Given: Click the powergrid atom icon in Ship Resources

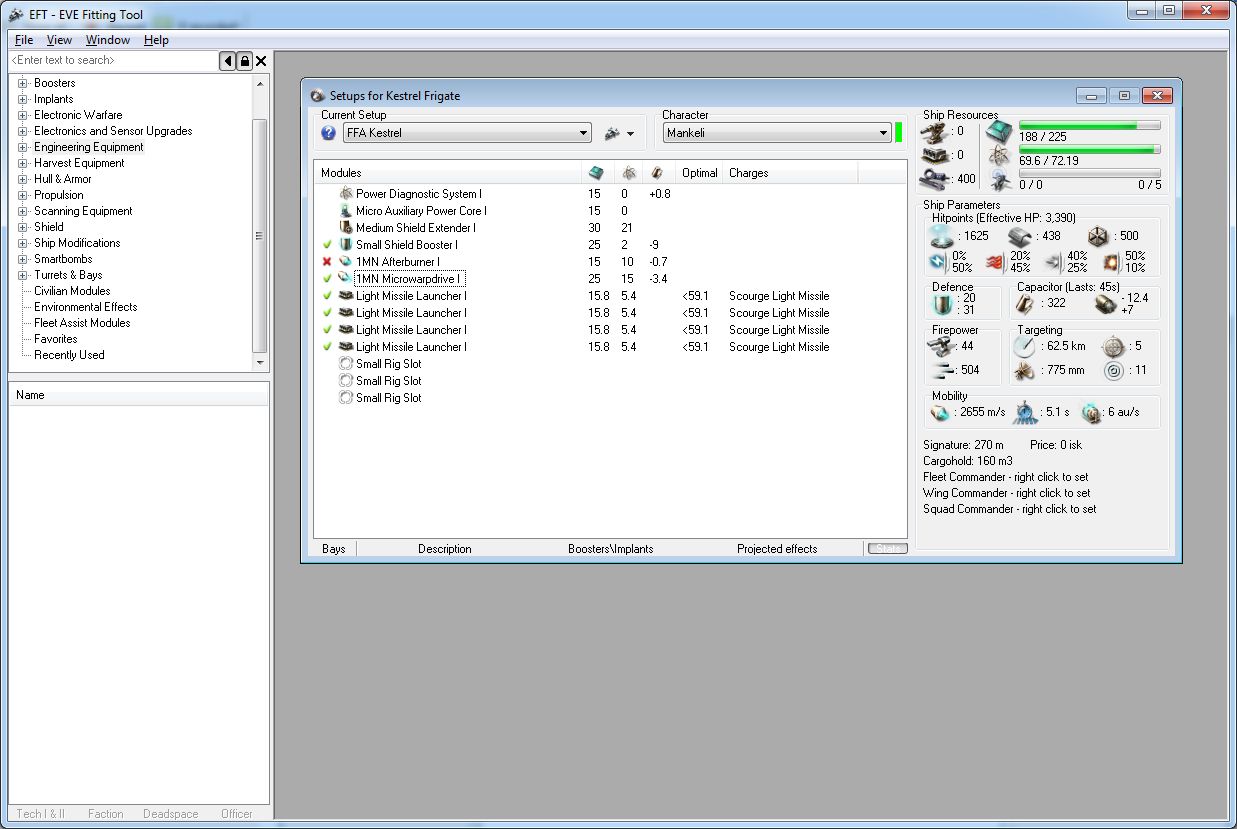Looking at the screenshot, I should (x=999, y=155).
